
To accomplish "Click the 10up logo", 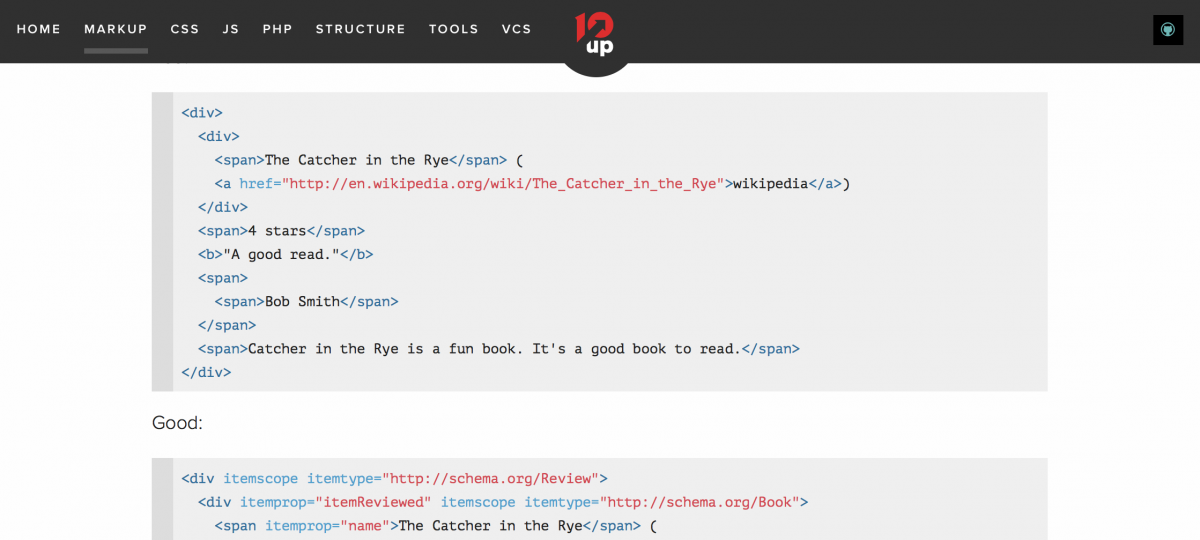I will click(x=595, y=35).
